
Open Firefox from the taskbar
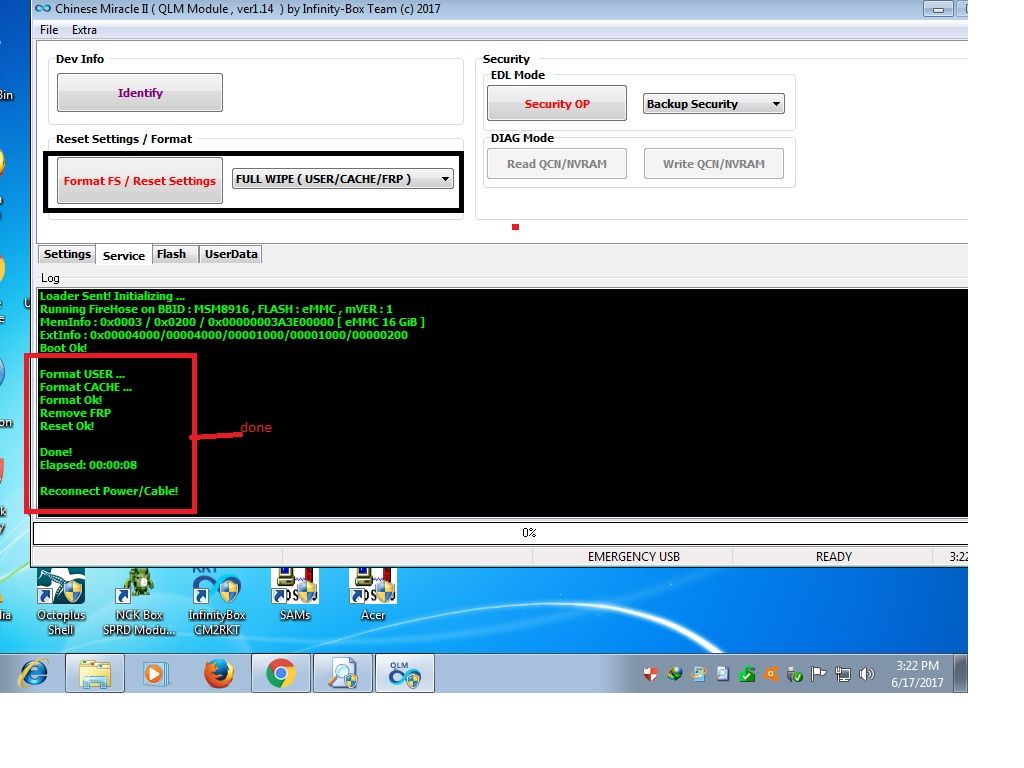coord(218,674)
